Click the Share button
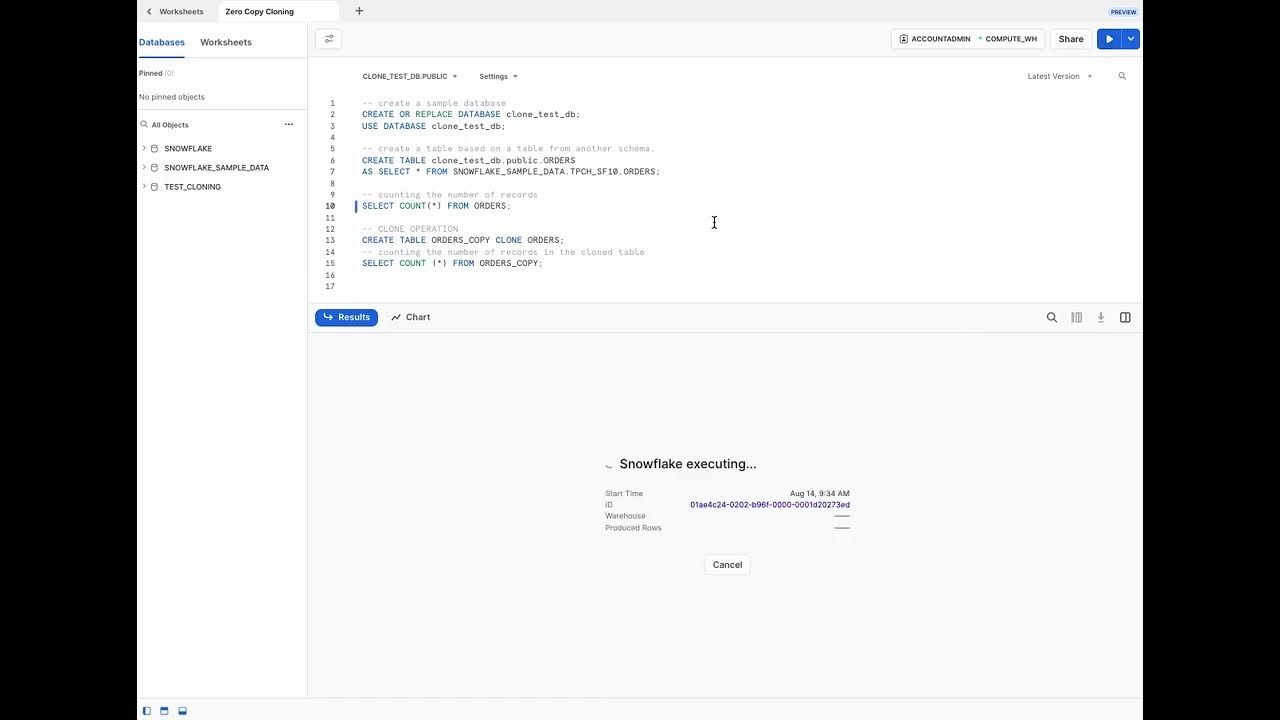This screenshot has height=720, width=1280. (1071, 39)
